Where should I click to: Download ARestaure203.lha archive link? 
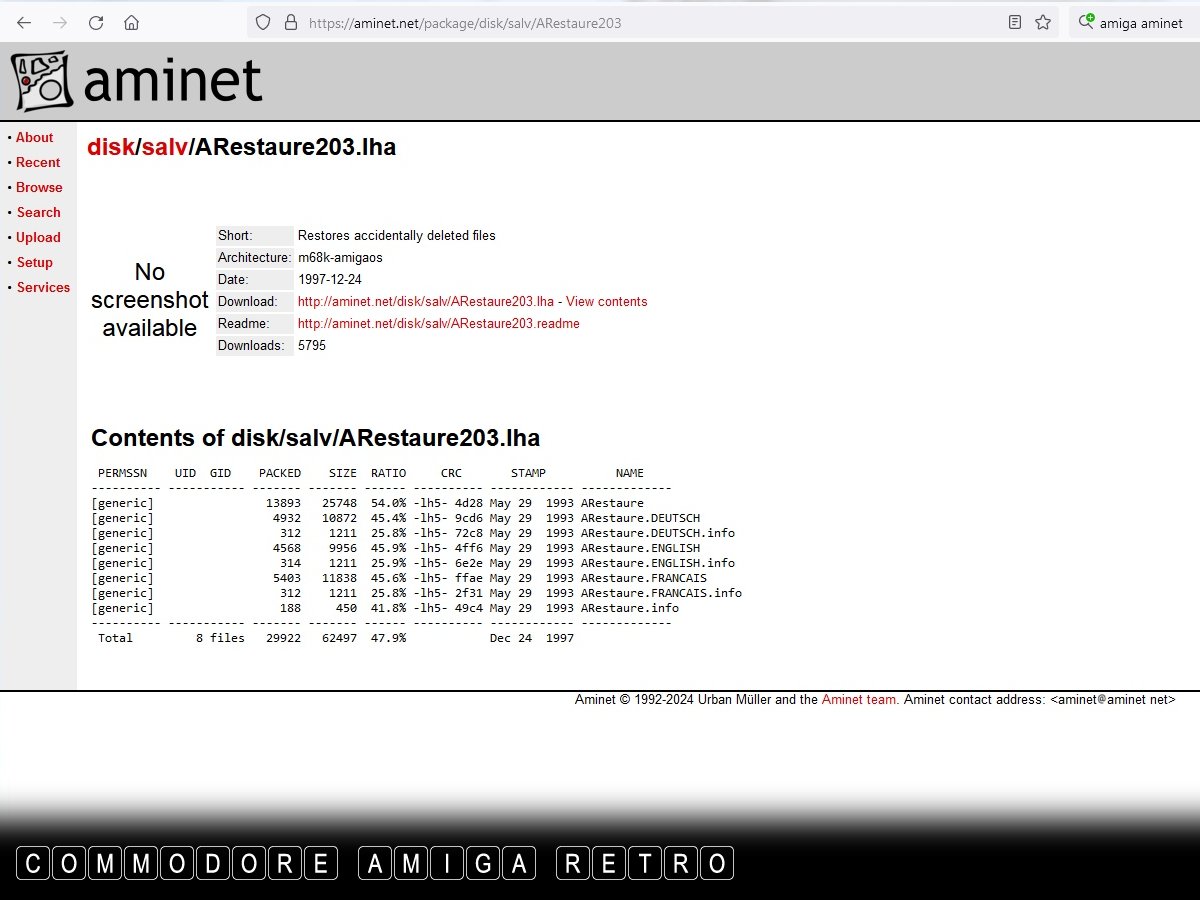point(425,302)
